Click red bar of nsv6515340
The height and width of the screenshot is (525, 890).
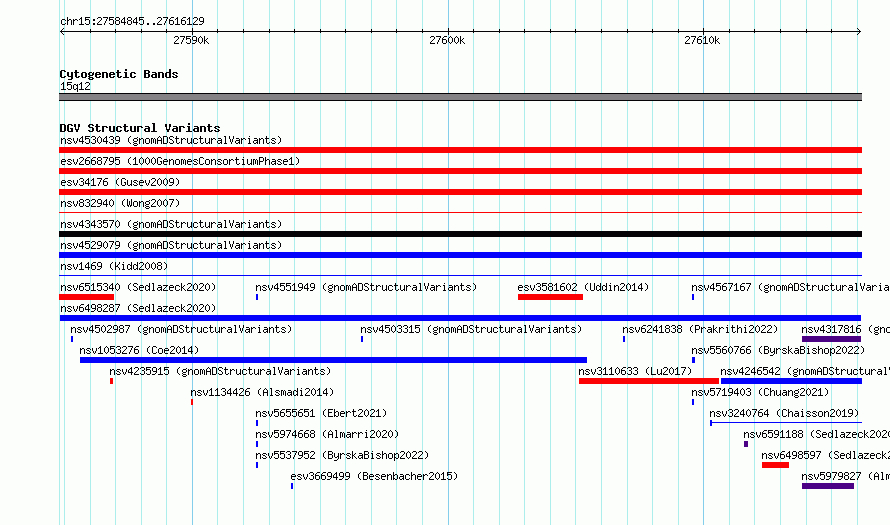point(87,297)
